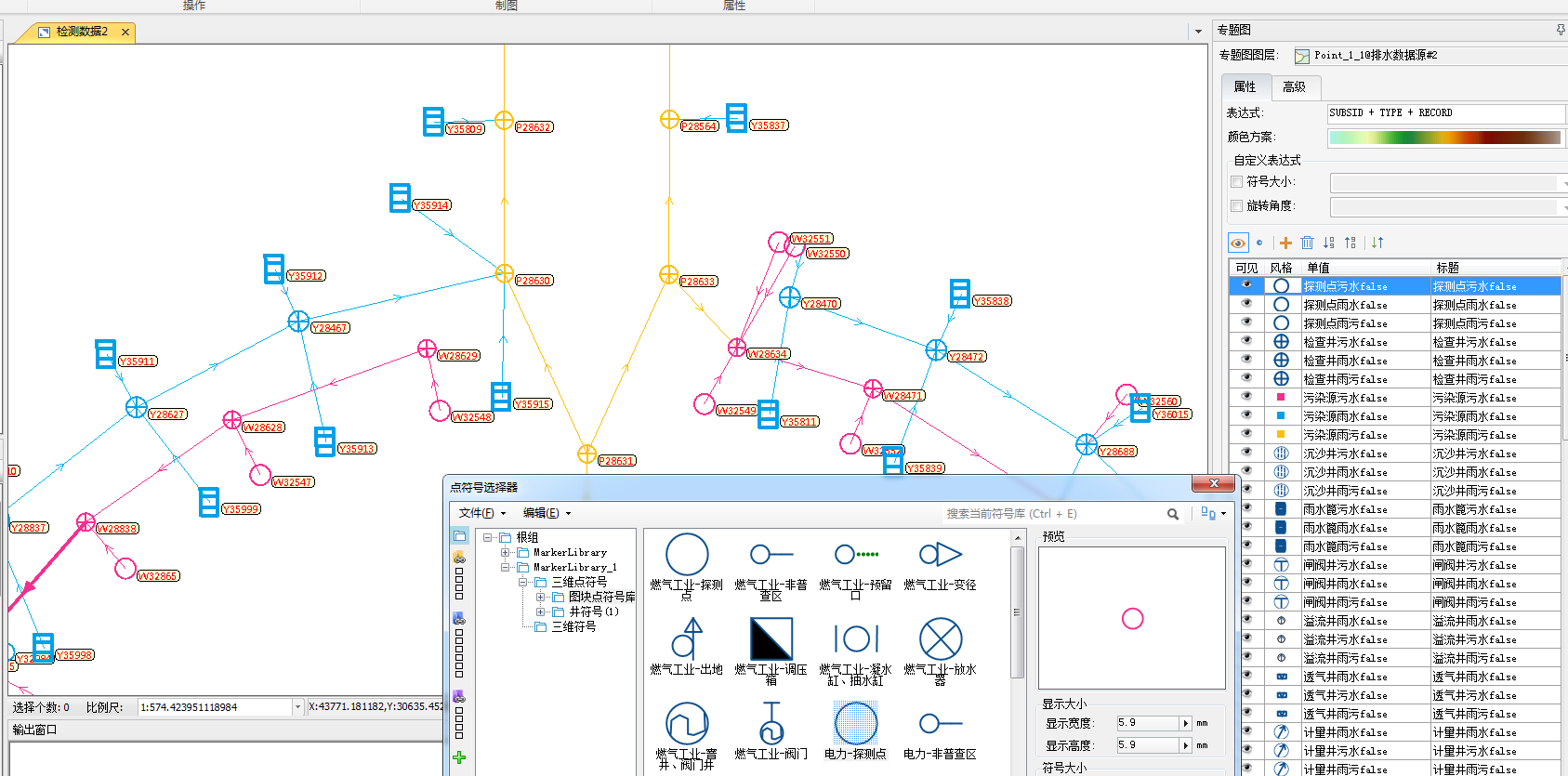Select the 燃气工业-窨井、阀门井 symbol
The height and width of the screenshot is (776, 1568).
[x=687, y=734]
